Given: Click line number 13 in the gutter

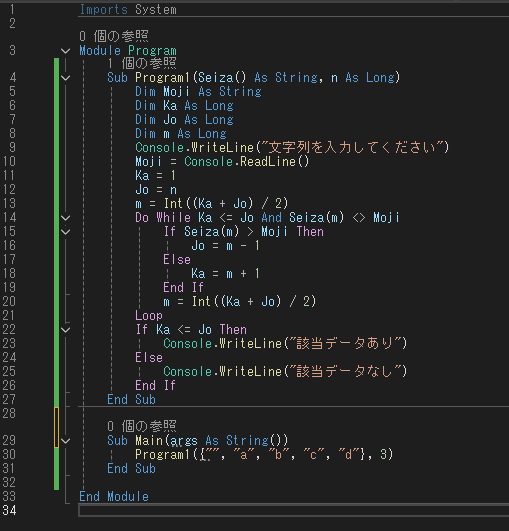Looking at the screenshot, I should click(x=9, y=203).
